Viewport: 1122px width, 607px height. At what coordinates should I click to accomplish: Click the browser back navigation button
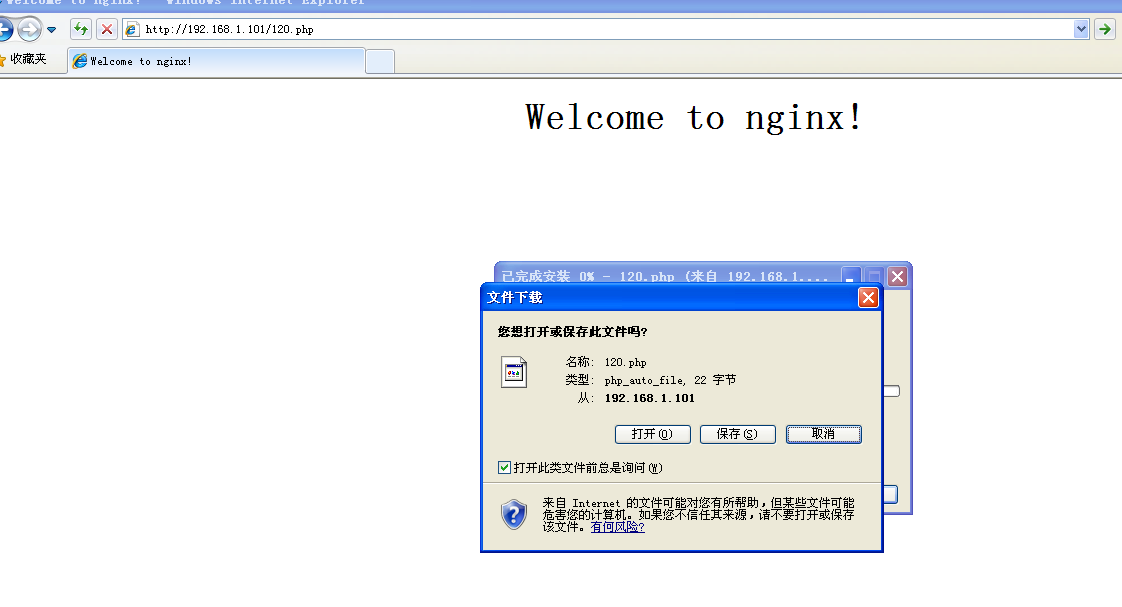[x=5, y=29]
